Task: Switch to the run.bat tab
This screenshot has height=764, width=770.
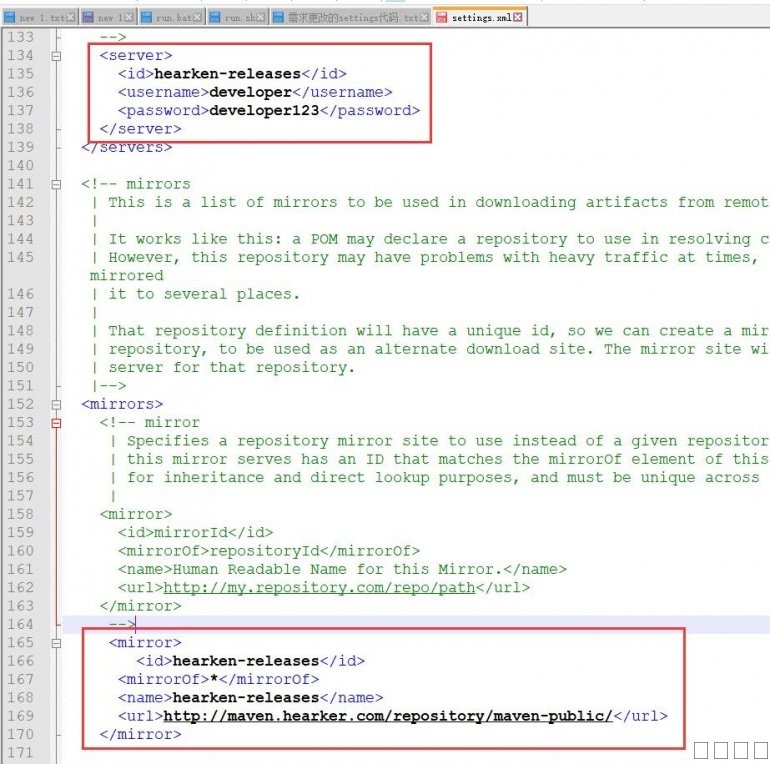Action: click(x=173, y=18)
